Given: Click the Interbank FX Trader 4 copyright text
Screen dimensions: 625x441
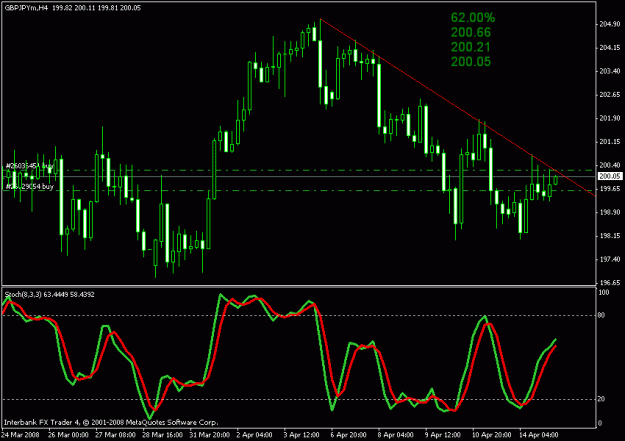Looking at the screenshot, I should click(111, 422).
